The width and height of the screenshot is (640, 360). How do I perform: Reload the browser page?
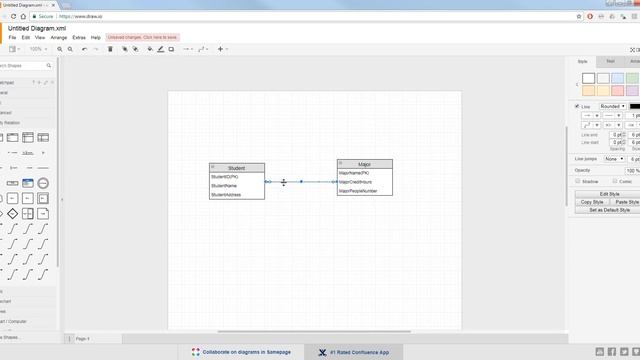click(13, 16)
